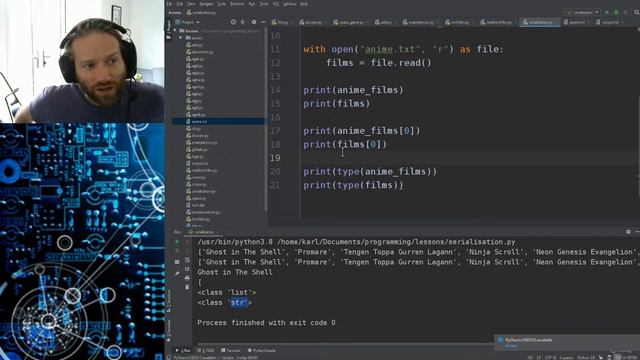Click 'print(type(films))' on line 21
The width and height of the screenshot is (640, 360).
point(353,185)
